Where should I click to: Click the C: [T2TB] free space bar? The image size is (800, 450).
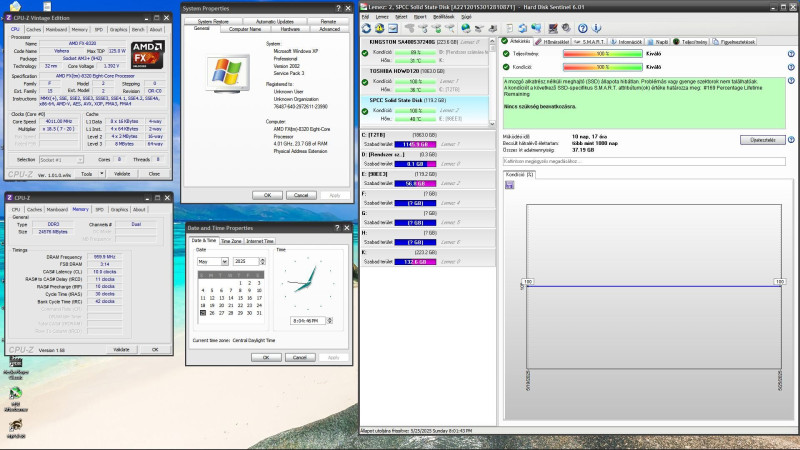tap(415, 144)
